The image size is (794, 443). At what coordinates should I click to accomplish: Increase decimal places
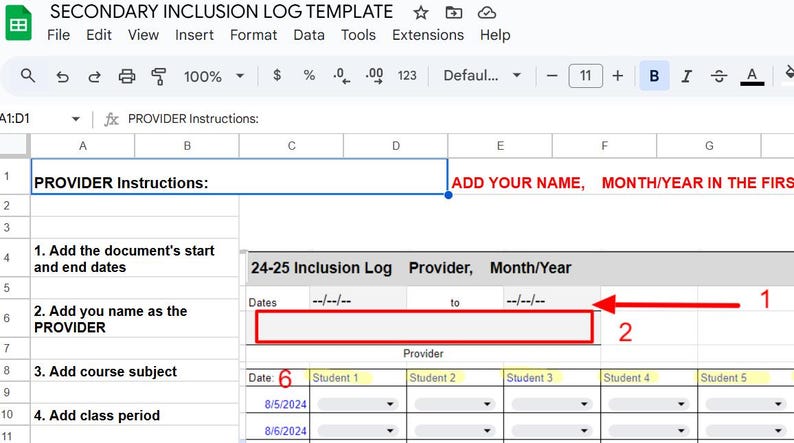pos(374,76)
